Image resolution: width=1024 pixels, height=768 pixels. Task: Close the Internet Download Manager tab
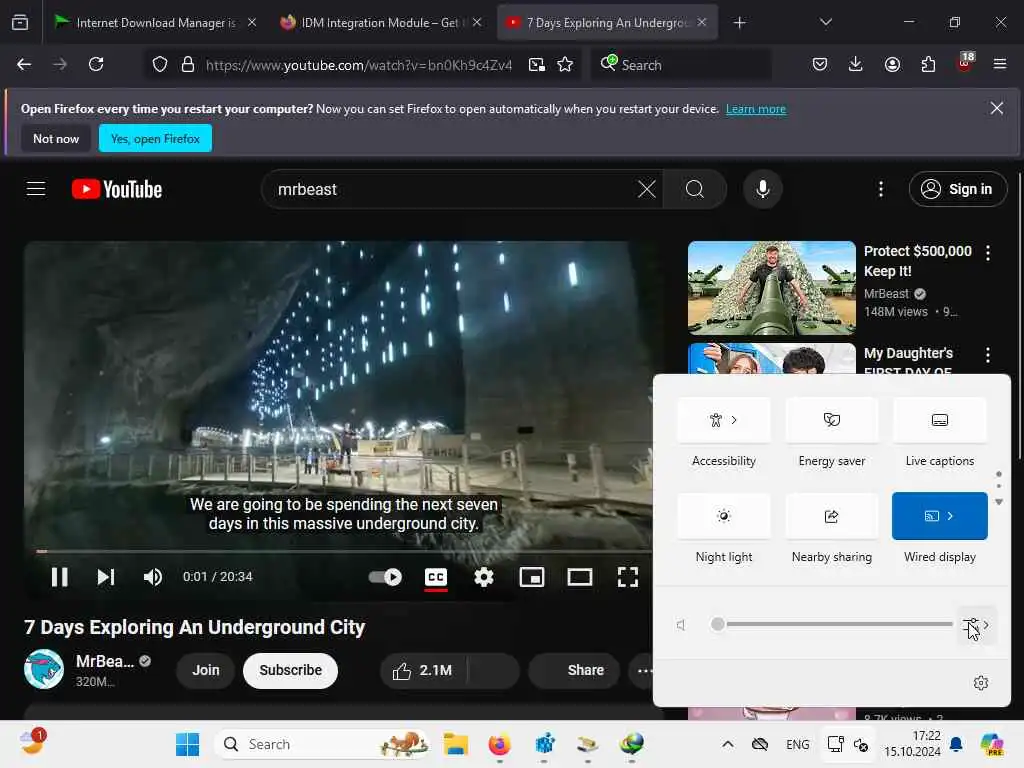[x=252, y=22]
